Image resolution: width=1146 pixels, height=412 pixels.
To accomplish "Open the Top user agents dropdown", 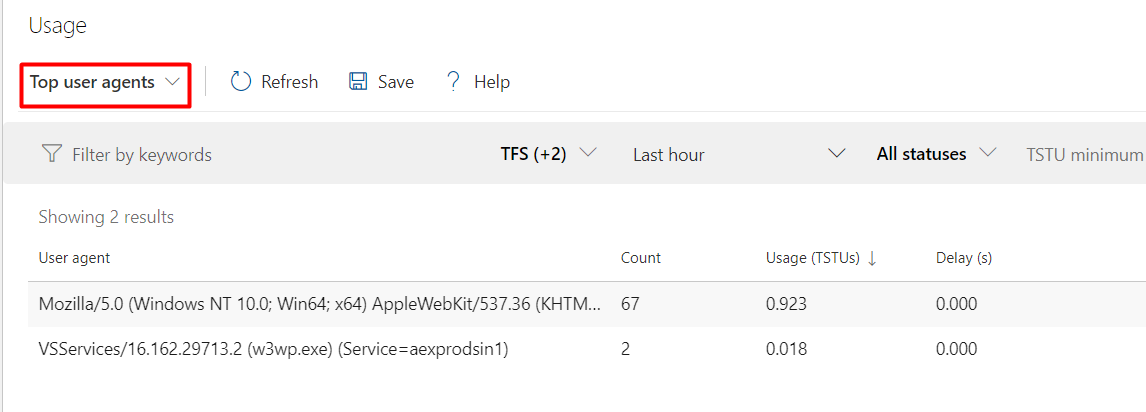I will 105,83.
